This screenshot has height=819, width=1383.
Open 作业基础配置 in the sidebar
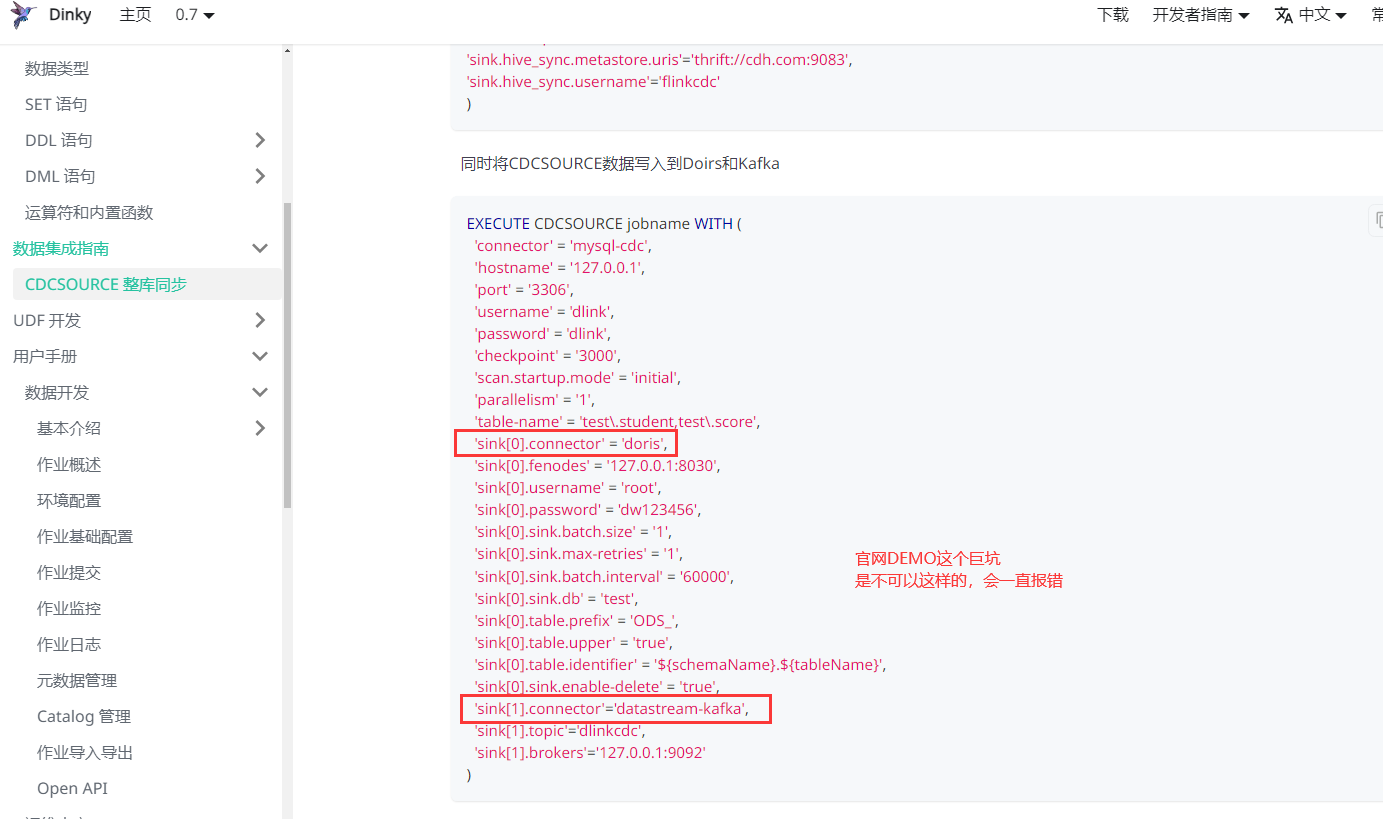tap(85, 536)
